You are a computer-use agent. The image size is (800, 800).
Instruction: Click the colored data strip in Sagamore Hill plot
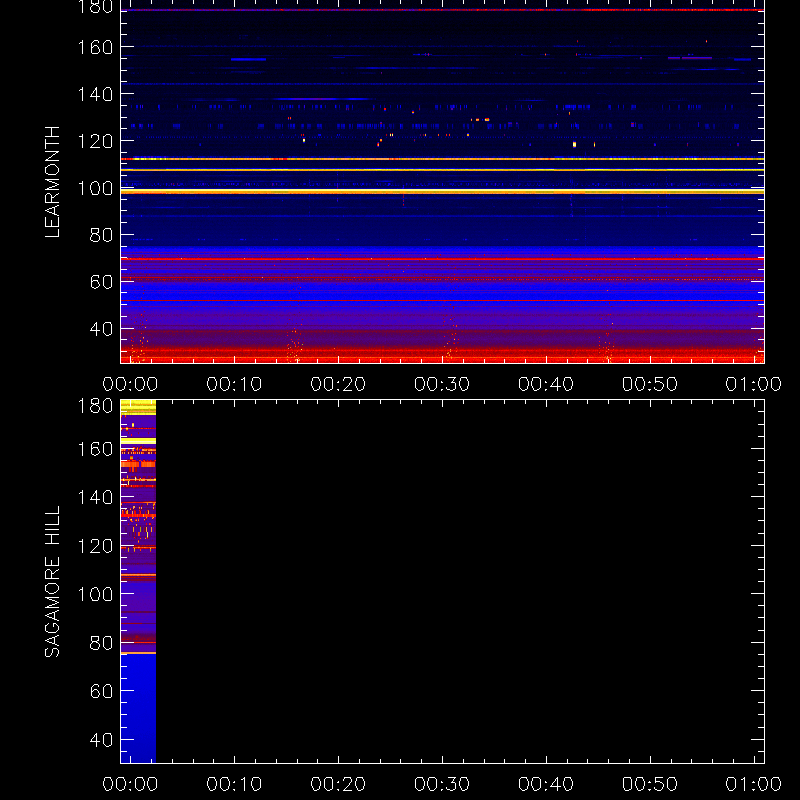(x=138, y=582)
